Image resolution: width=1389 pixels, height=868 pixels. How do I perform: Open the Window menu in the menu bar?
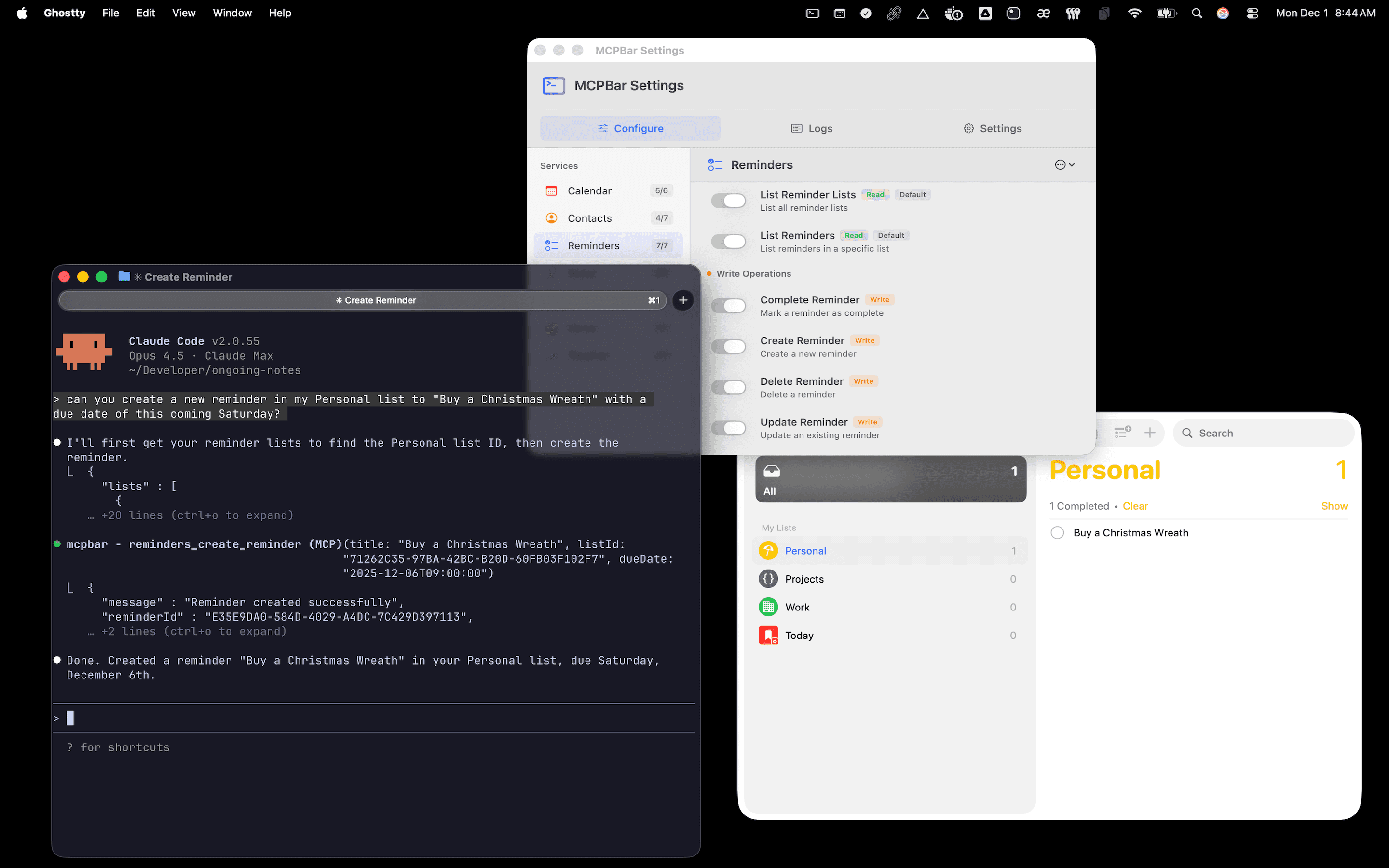[232, 13]
